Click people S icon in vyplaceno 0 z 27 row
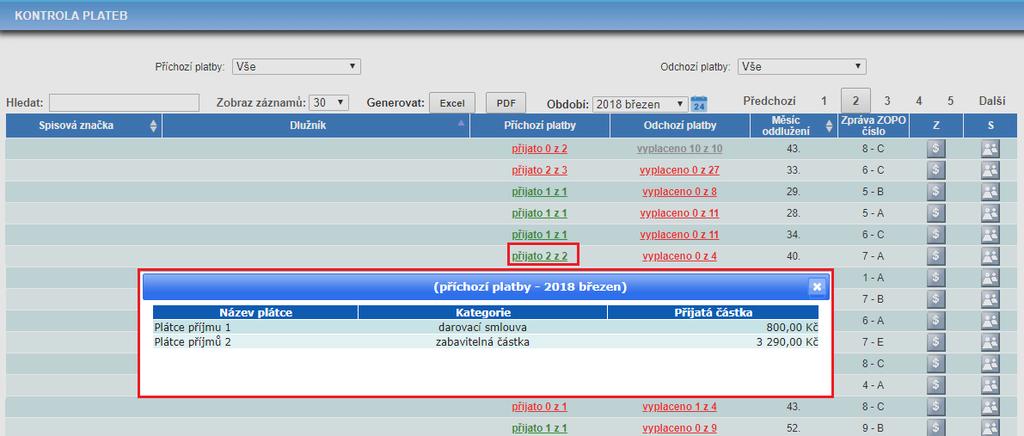 pyautogui.click(x=990, y=170)
